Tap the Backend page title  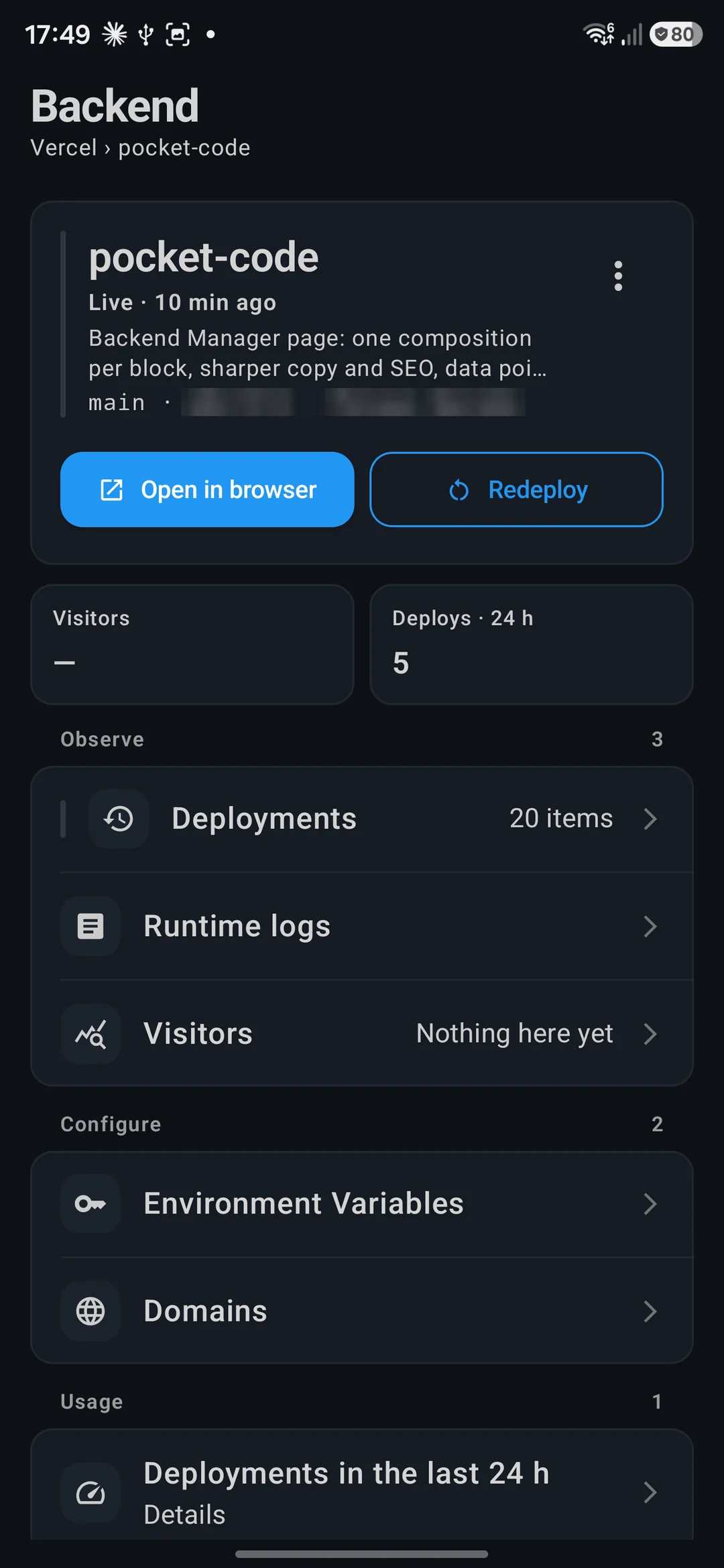pyautogui.click(x=115, y=106)
